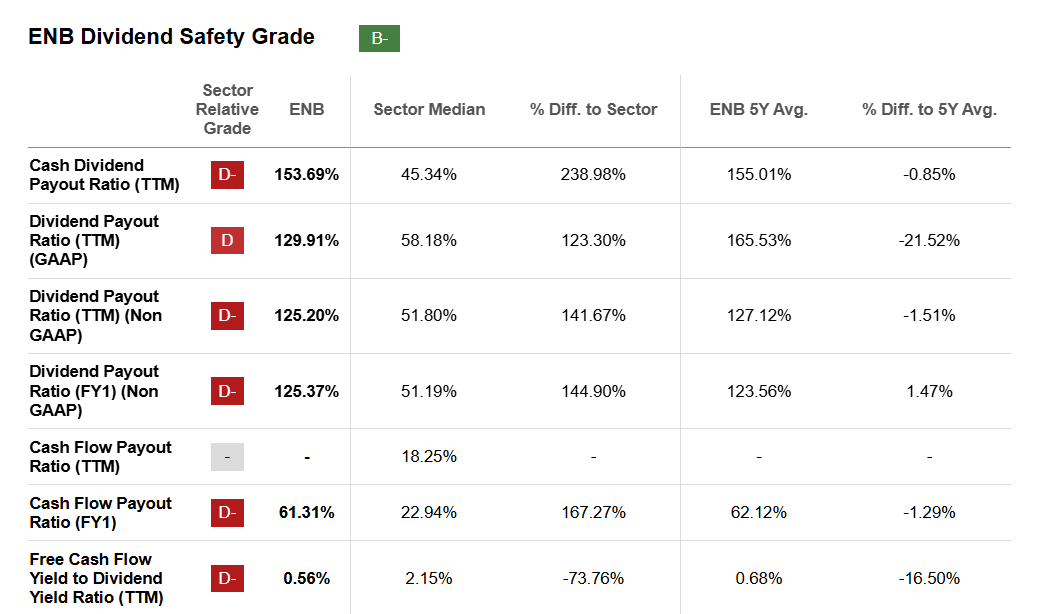Screen dimensions: 1040x614
Task: Select the Cash Flow Payout Ratio (FY1) row label
Action: pyautogui.click(x=100, y=513)
